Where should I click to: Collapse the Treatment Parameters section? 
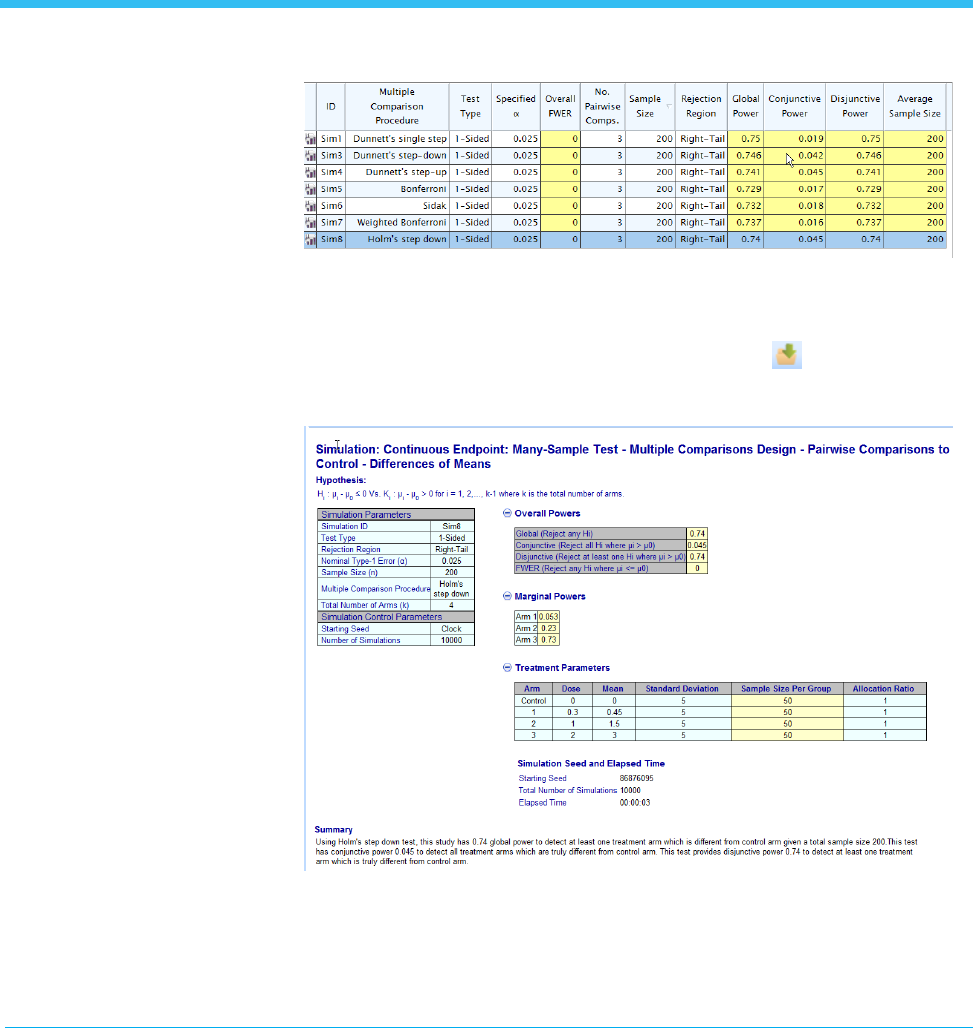(507, 667)
